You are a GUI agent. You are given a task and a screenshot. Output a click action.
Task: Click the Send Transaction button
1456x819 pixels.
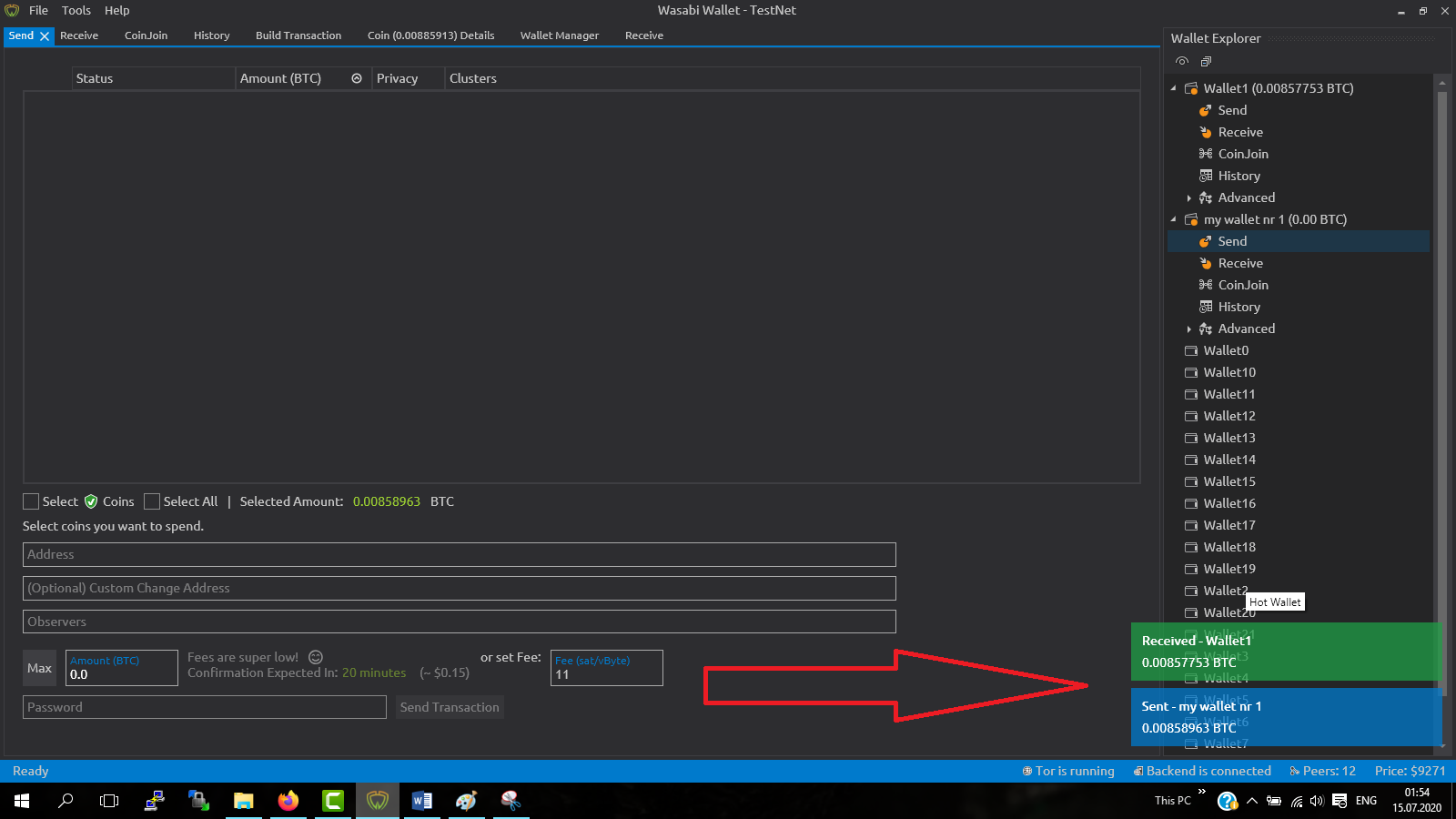(450, 707)
